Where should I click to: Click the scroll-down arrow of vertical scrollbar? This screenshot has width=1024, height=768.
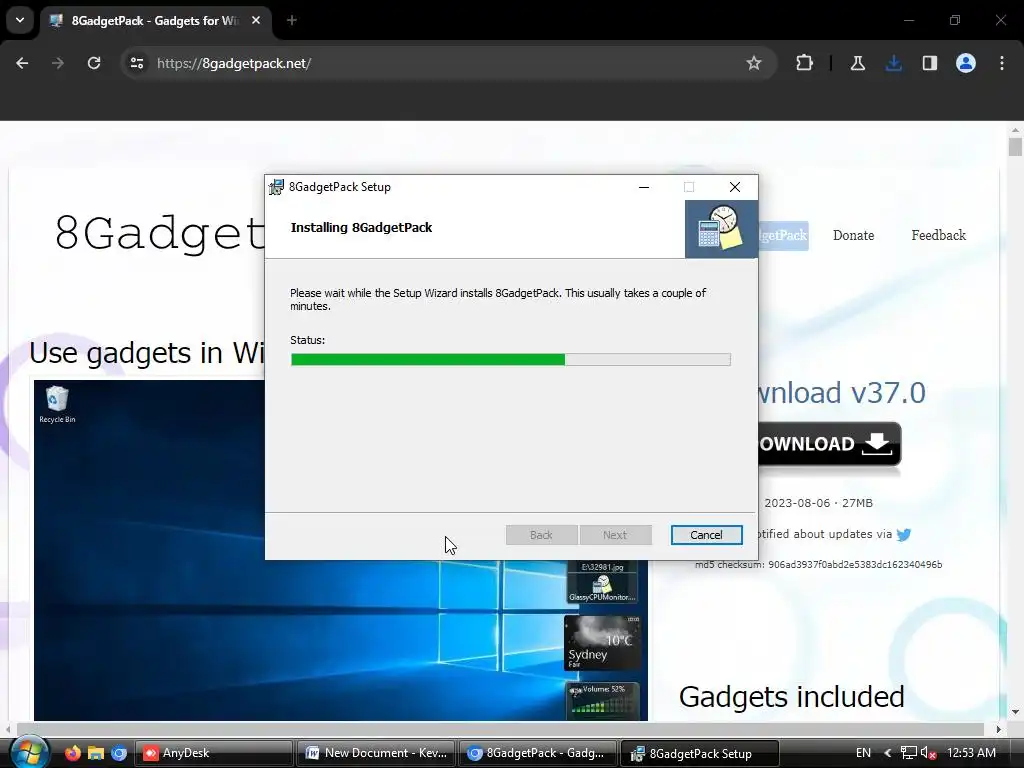click(1015, 712)
